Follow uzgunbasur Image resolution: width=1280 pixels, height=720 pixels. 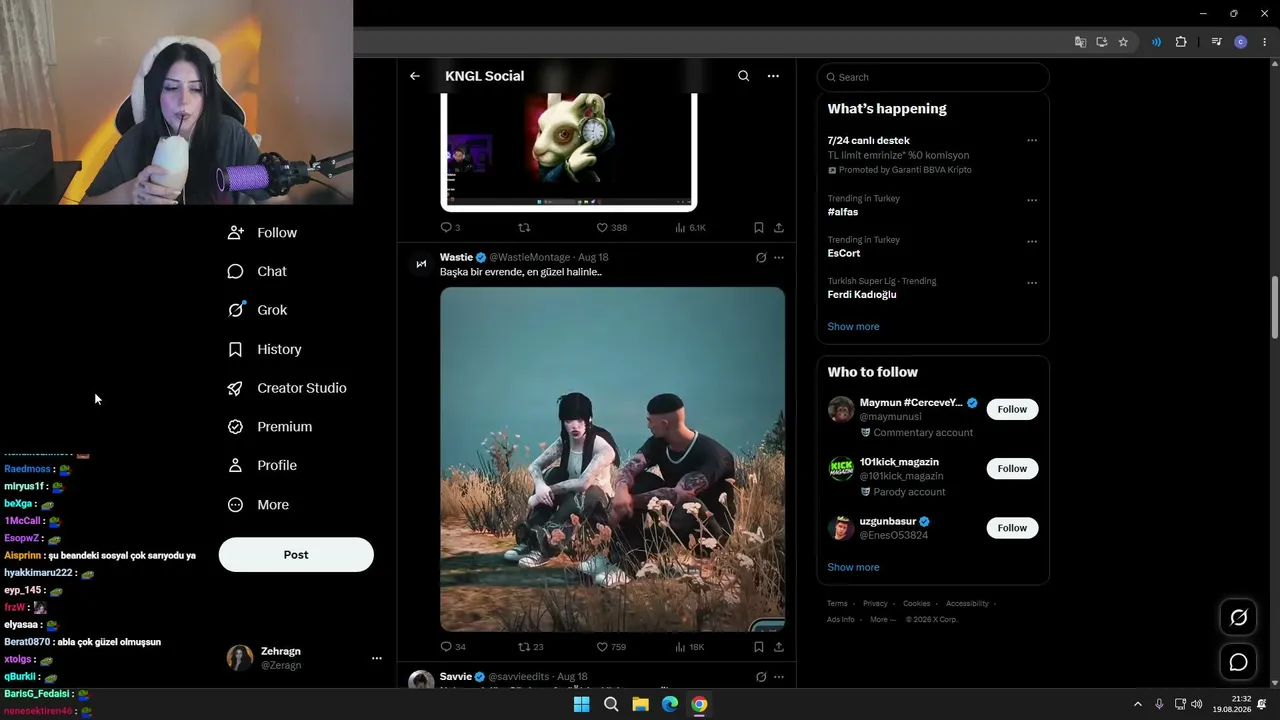pyautogui.click(x=1012, y=528)
